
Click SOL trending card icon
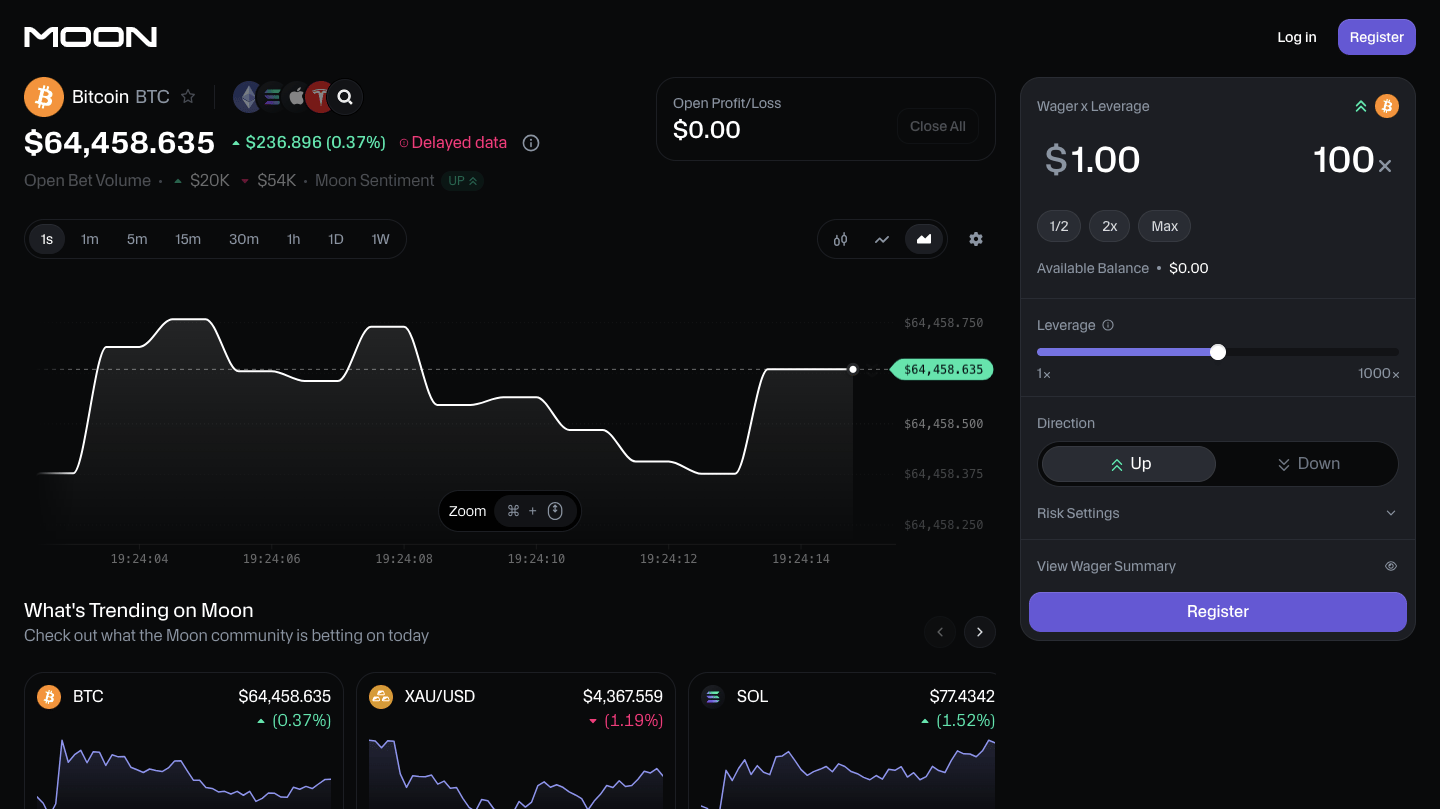[x=713, y=697]
